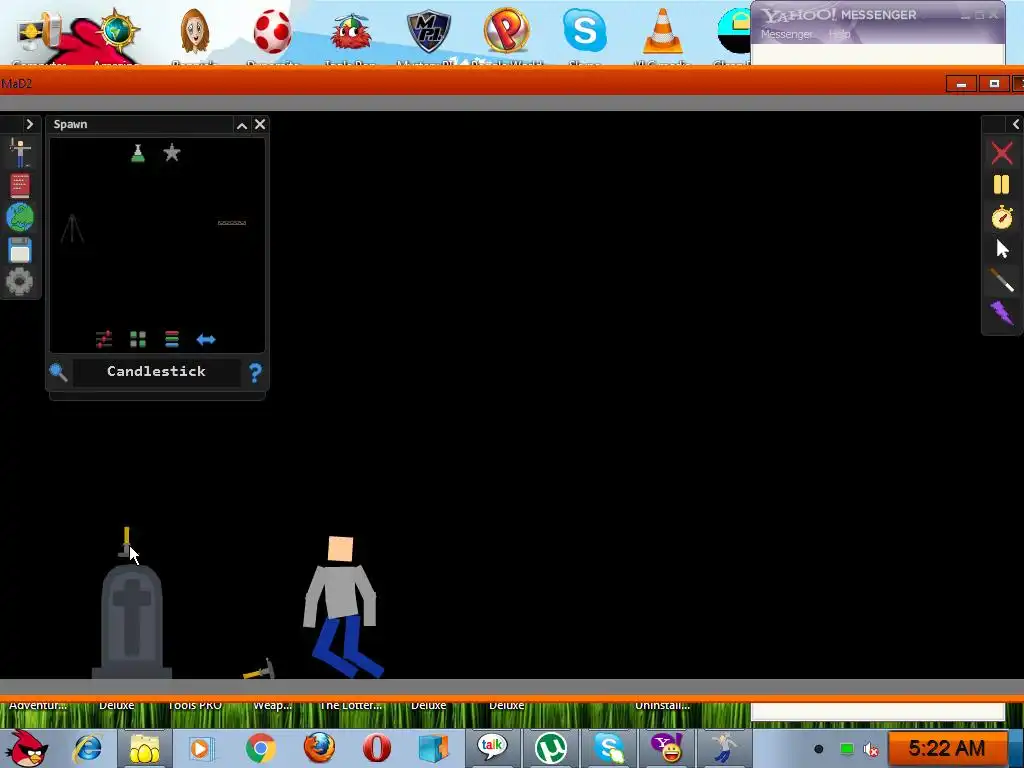Image resolution: width=1024 pixels, height=768 pixels.
Task: Open the red book icon in left toolbar
Action: [x=20, y=186]
